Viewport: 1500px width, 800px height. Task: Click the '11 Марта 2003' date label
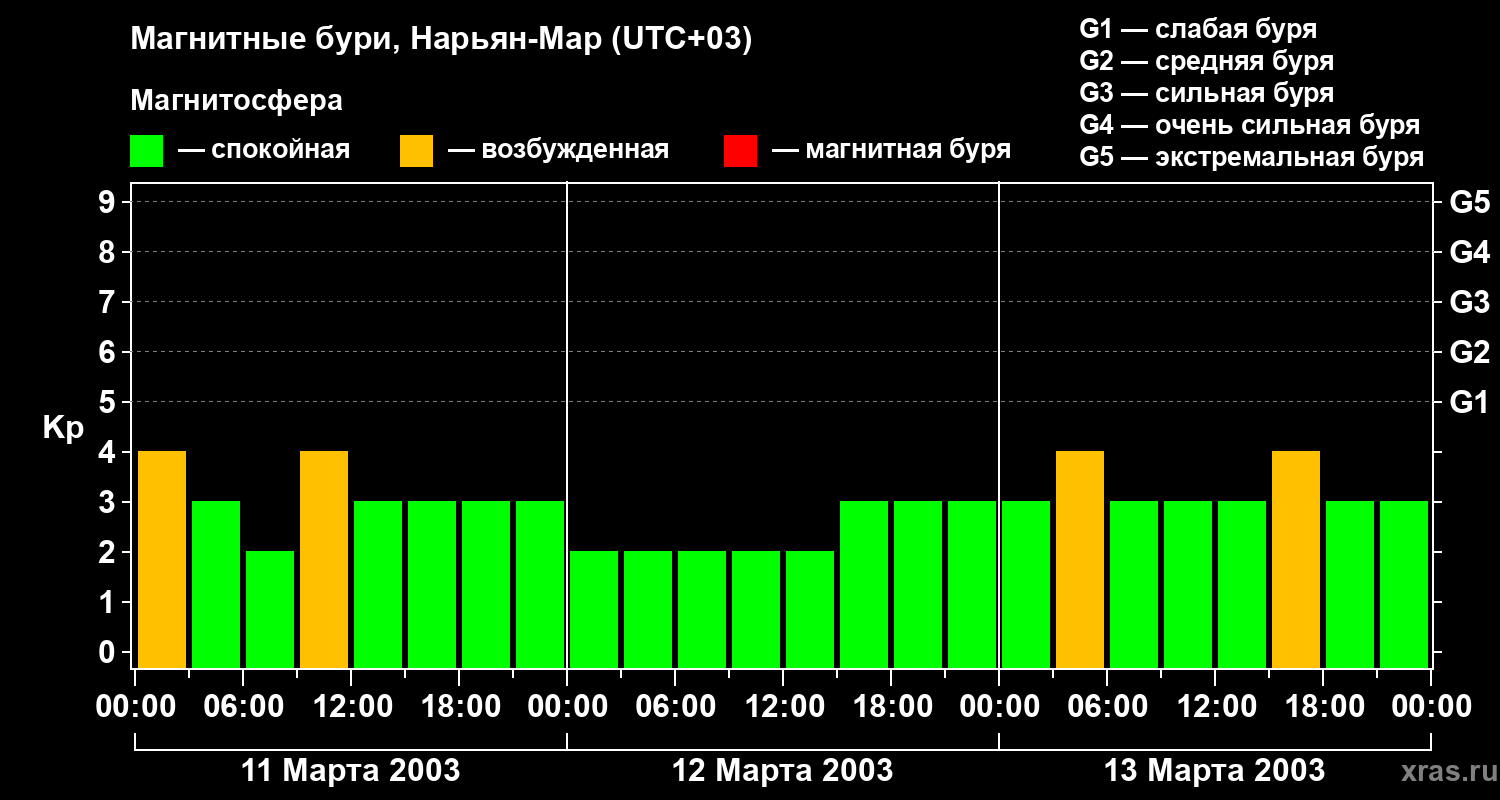[x=351, y=770]
